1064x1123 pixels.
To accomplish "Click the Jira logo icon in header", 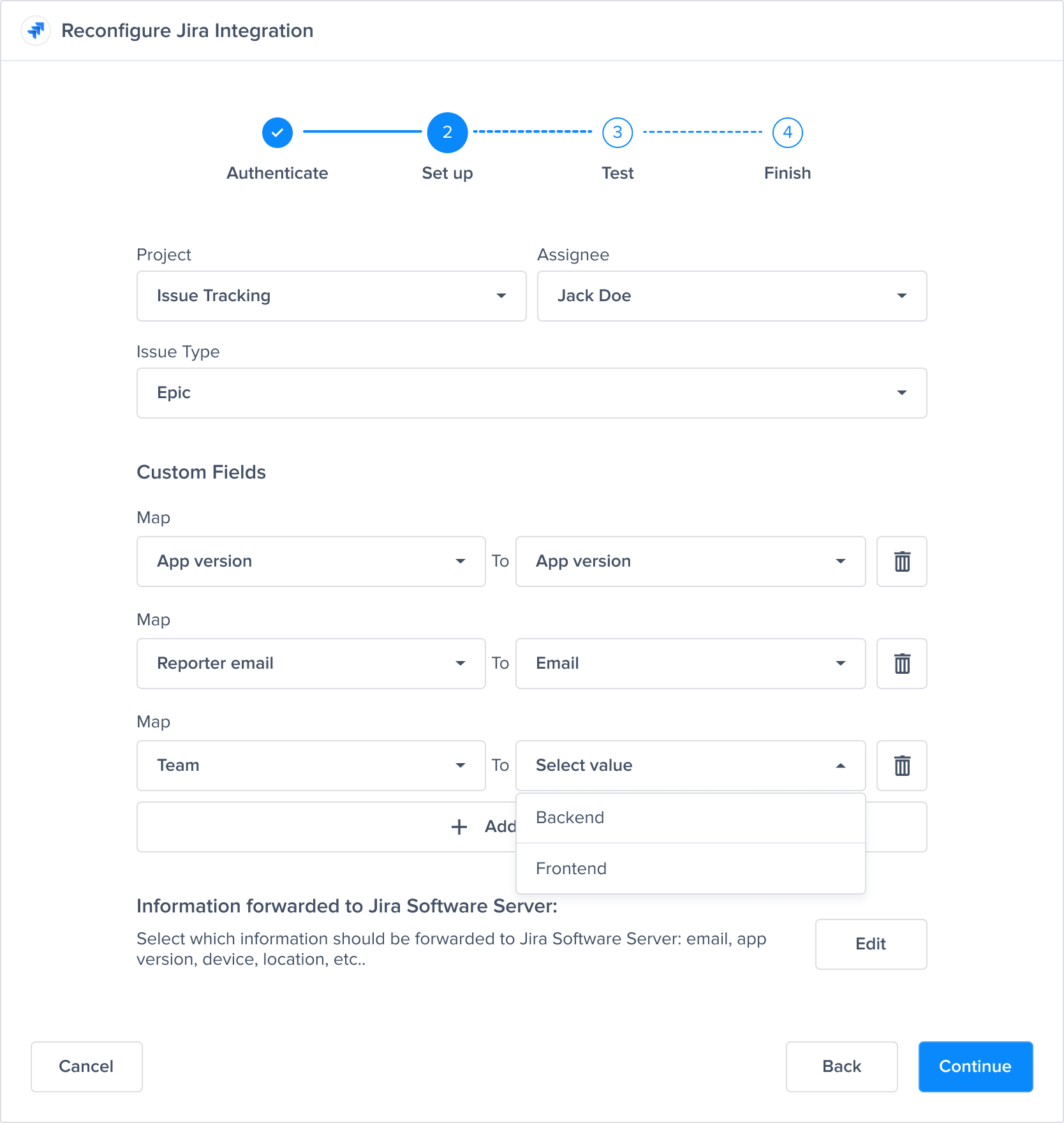I will click(x=36, y=31).
